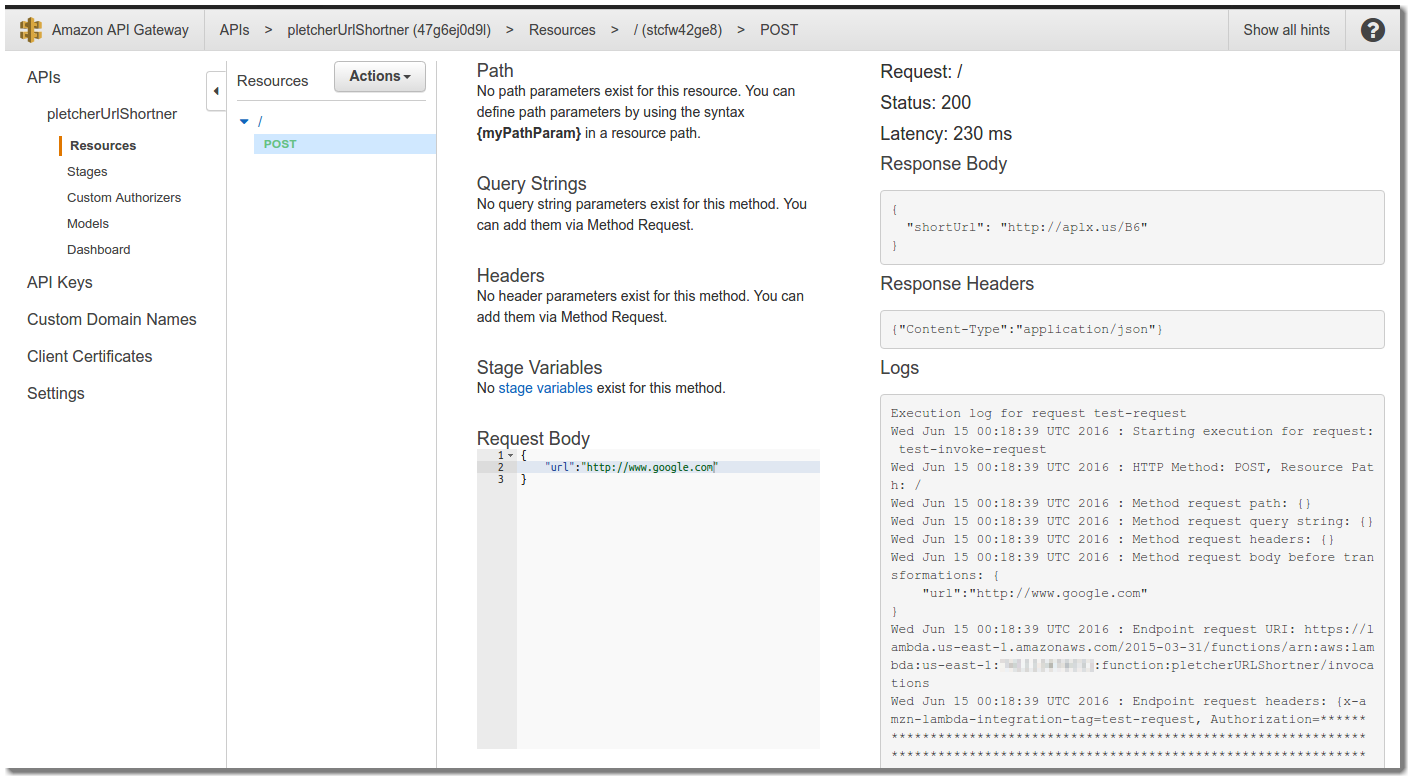Open APIs in left sidebar
This screenshot has width=1413, height=781.
pyautogui.click(x=44, y=78)
